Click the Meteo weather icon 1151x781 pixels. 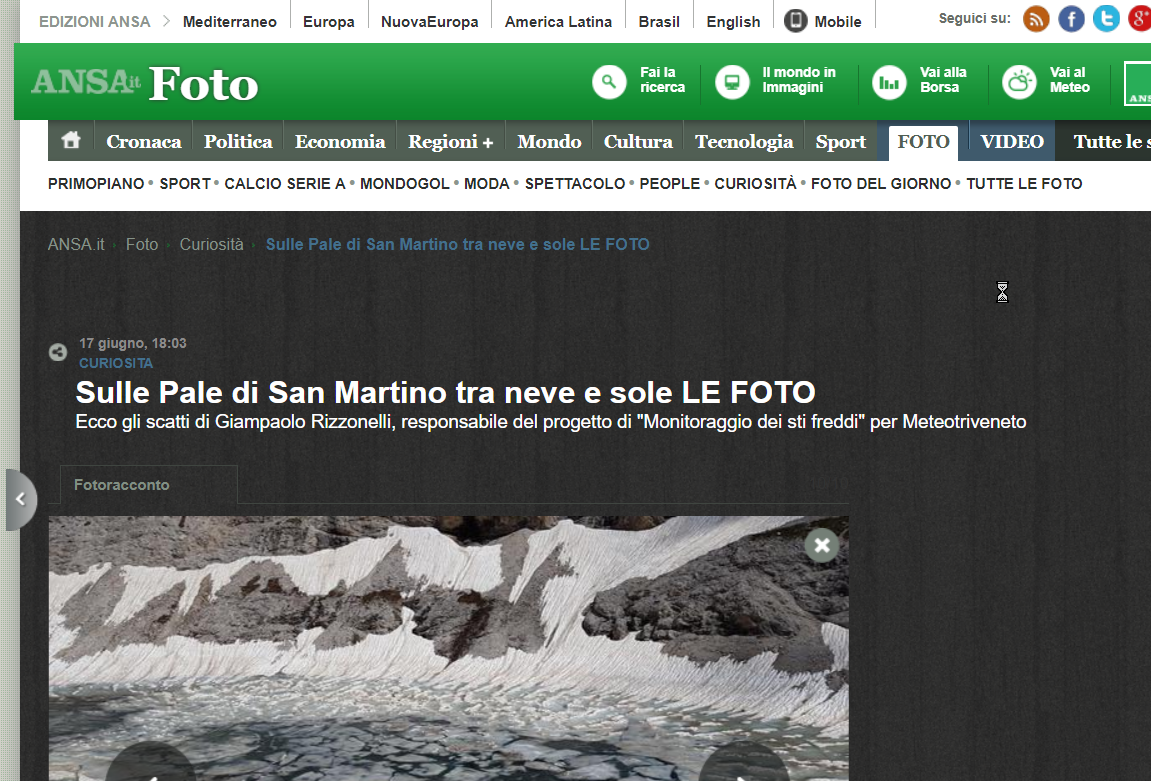(1019, 81)
